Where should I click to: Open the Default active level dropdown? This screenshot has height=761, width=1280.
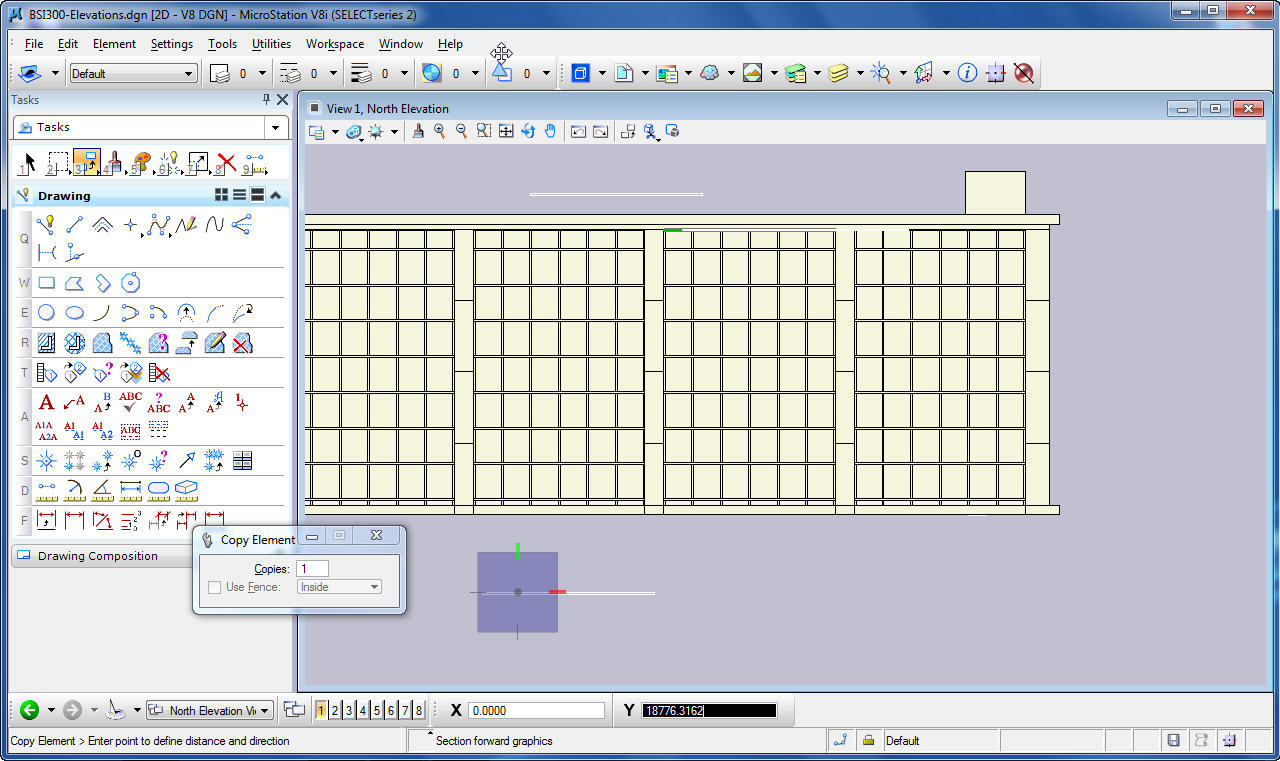pos(133,73)
